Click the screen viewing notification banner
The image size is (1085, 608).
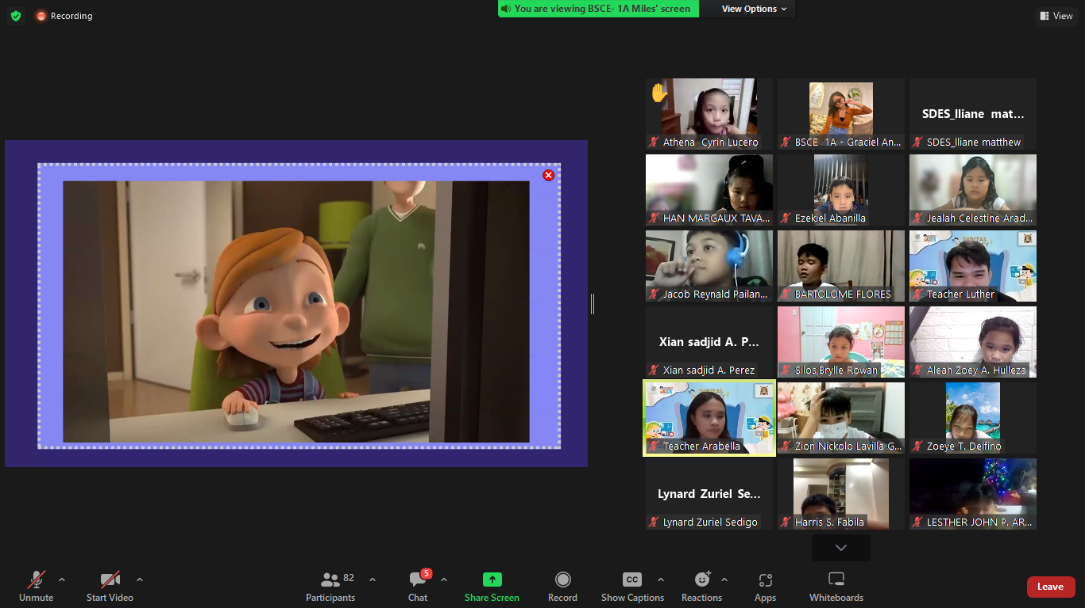(x=599, y=9)
